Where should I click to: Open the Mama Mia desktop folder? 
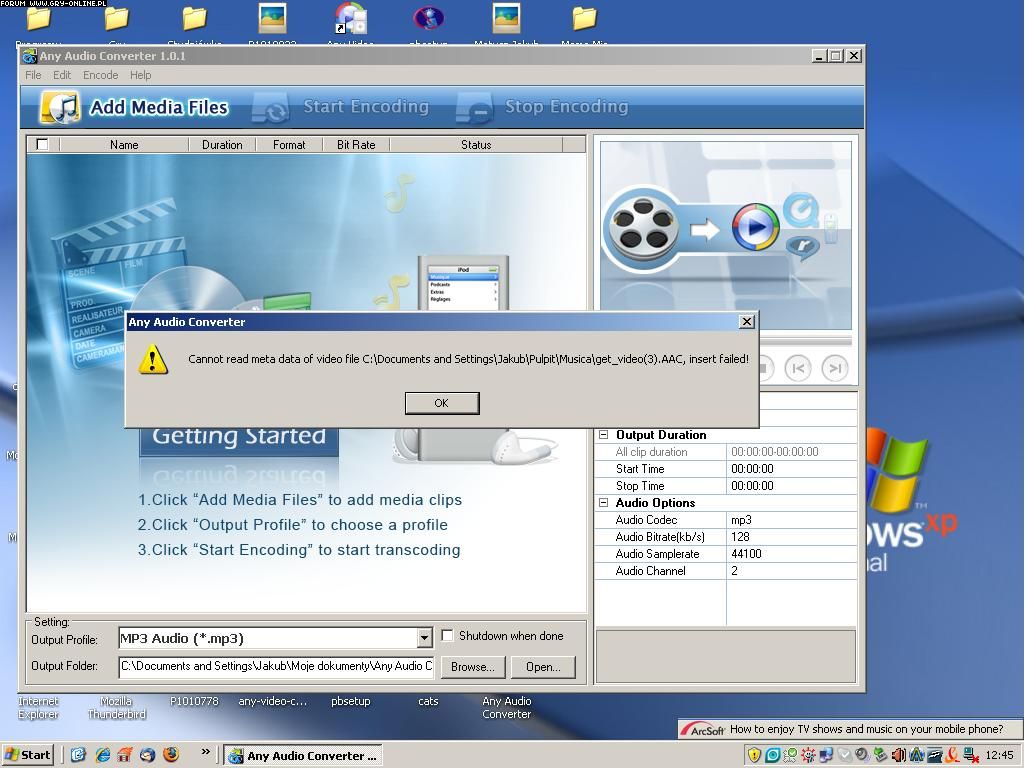pos(584,18)
